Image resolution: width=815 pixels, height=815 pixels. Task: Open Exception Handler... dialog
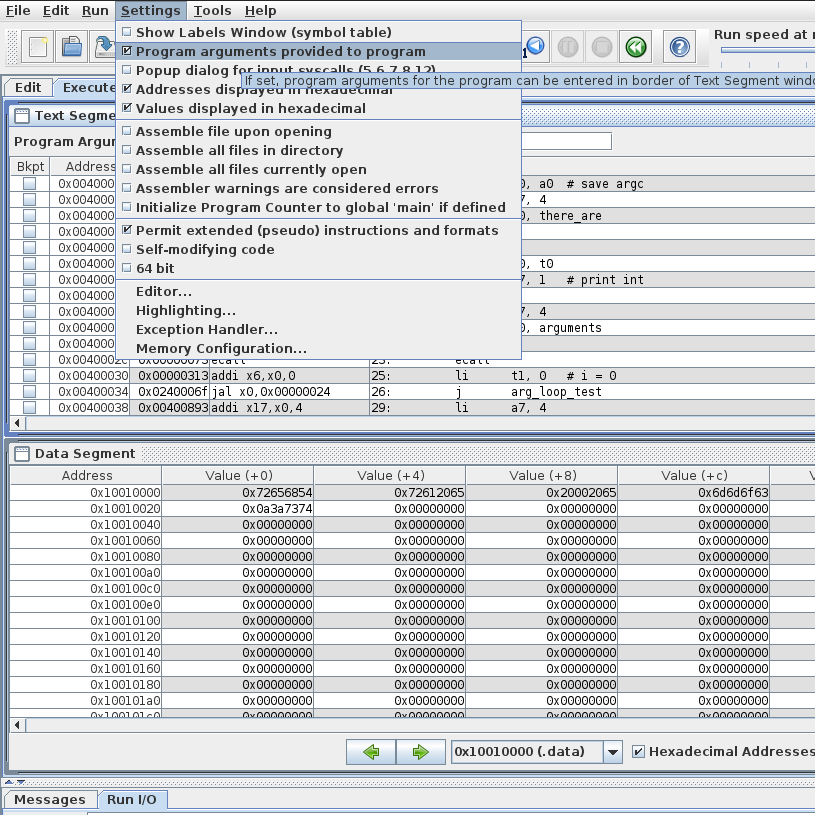pos(319,330)
